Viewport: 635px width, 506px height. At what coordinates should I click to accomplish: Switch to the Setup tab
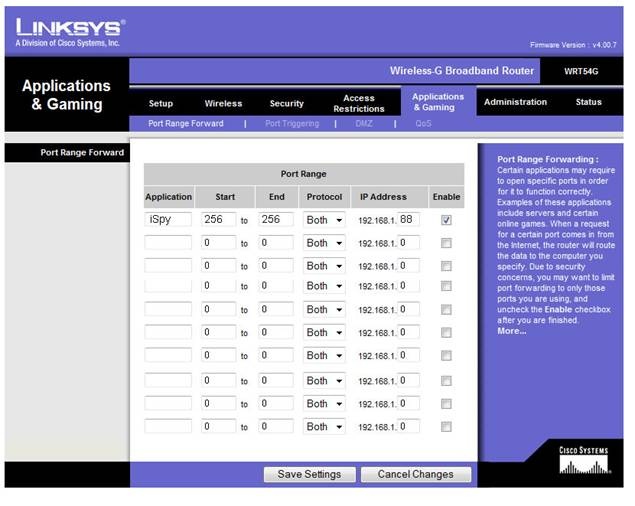tap(161, 103)
